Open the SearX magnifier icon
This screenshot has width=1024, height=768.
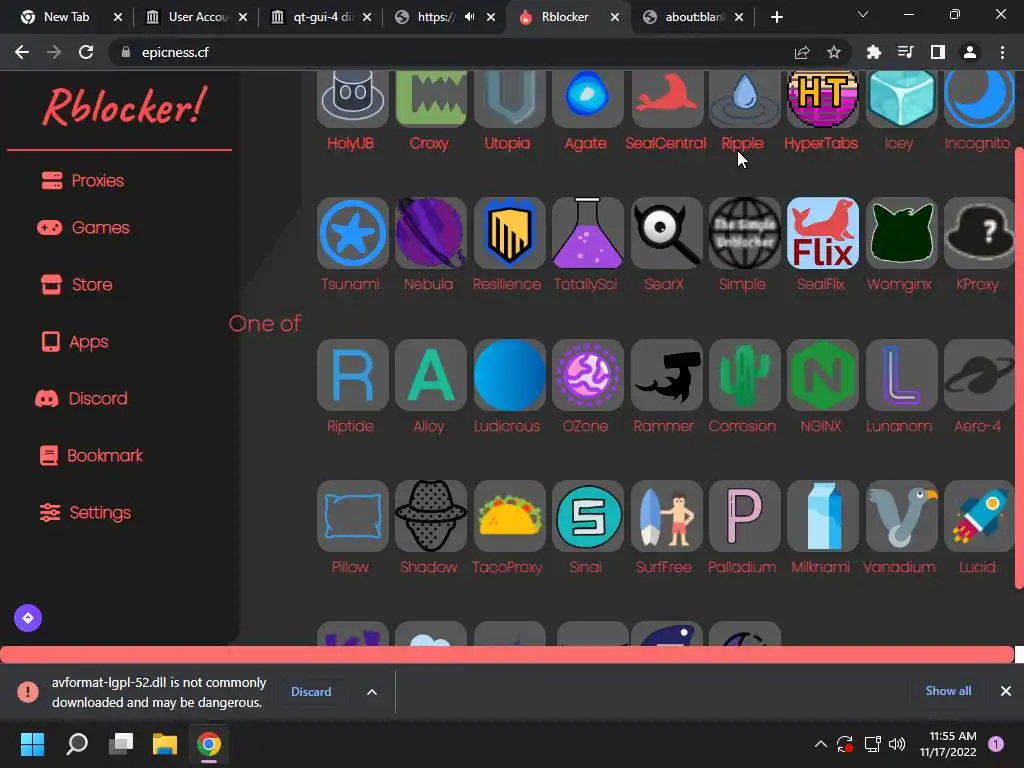point(666,233)
